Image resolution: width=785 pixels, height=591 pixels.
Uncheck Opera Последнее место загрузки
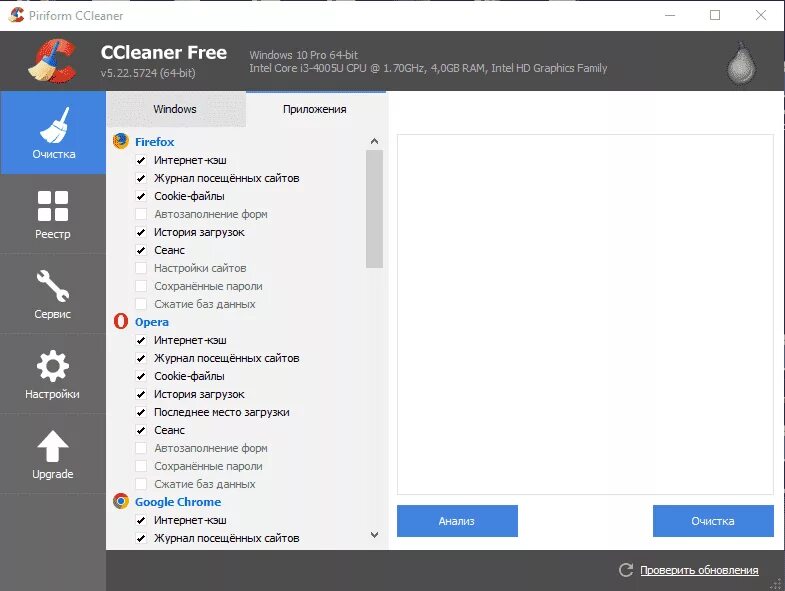tap(141, 412)
